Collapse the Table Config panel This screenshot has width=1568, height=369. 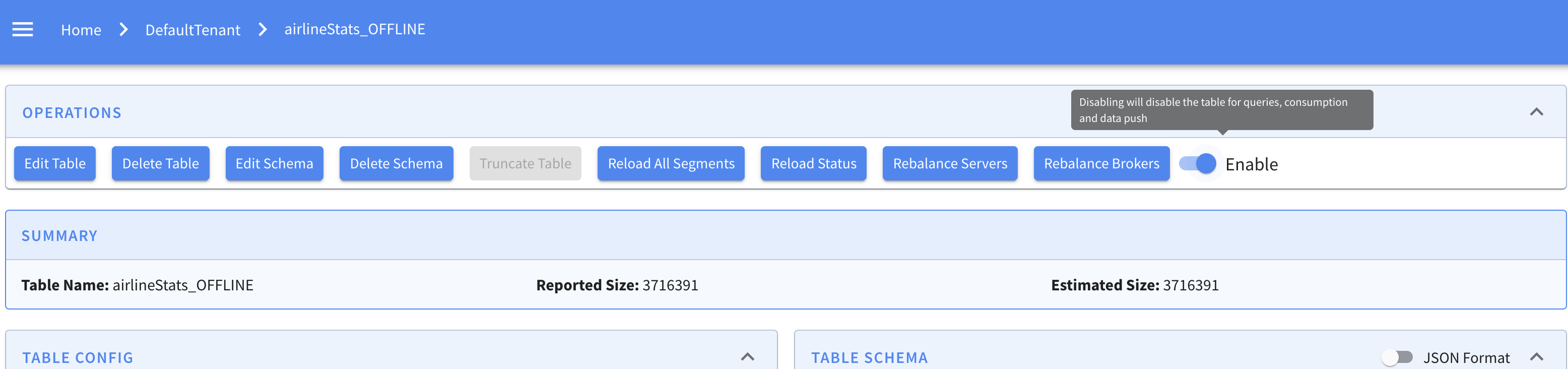pos(748,357)
